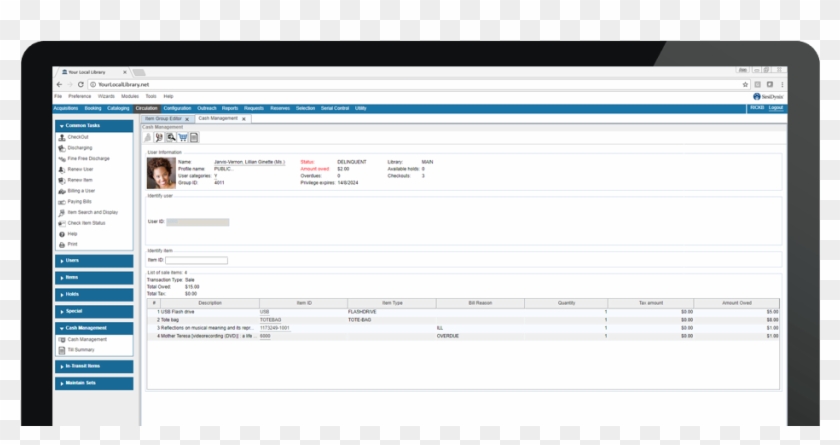Screen dimensions: 840x445
Task: Sort table by Amount Owed column header
Action: point(737,302)
